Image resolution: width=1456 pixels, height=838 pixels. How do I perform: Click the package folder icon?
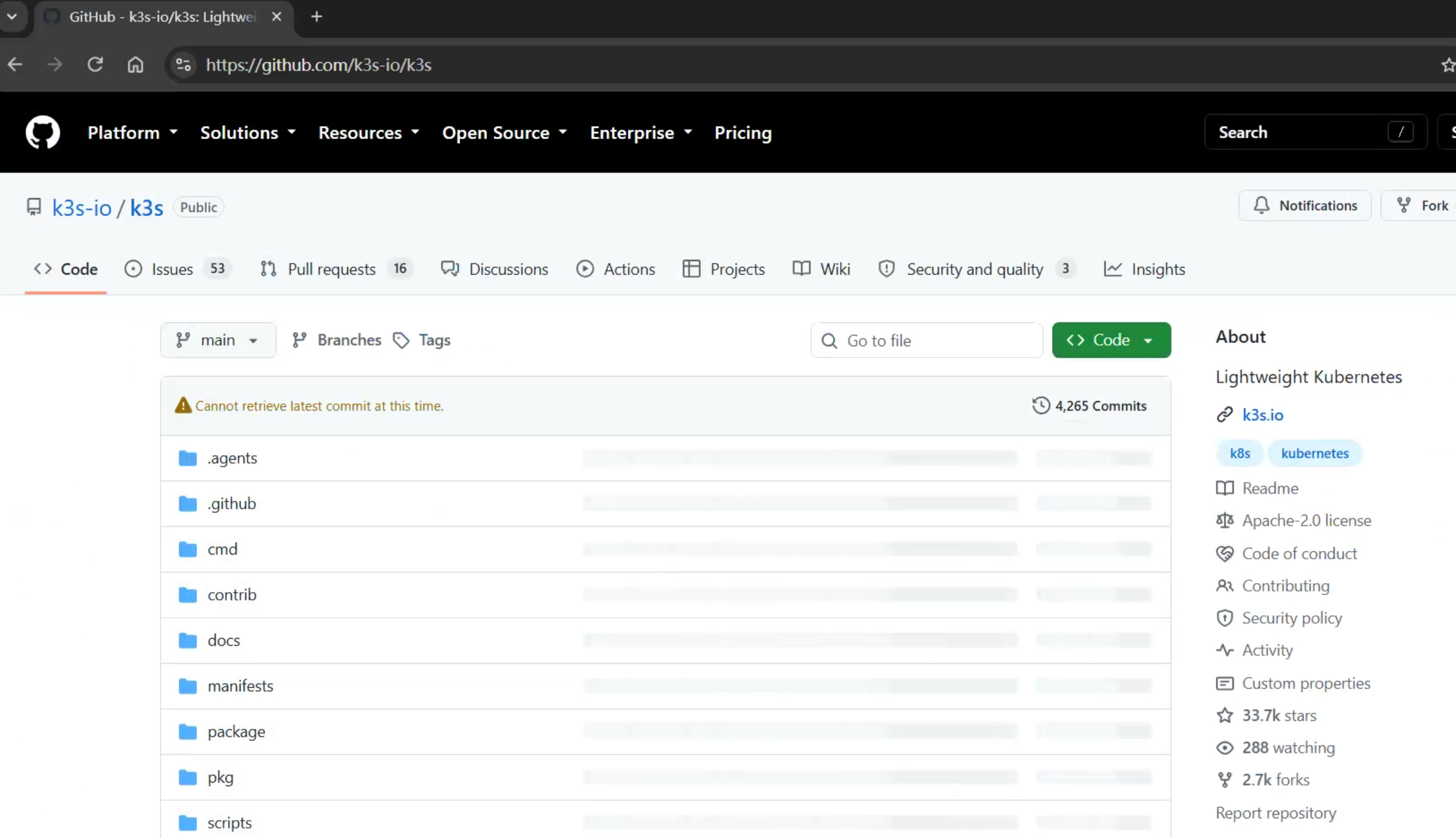[x=187, y=732]
